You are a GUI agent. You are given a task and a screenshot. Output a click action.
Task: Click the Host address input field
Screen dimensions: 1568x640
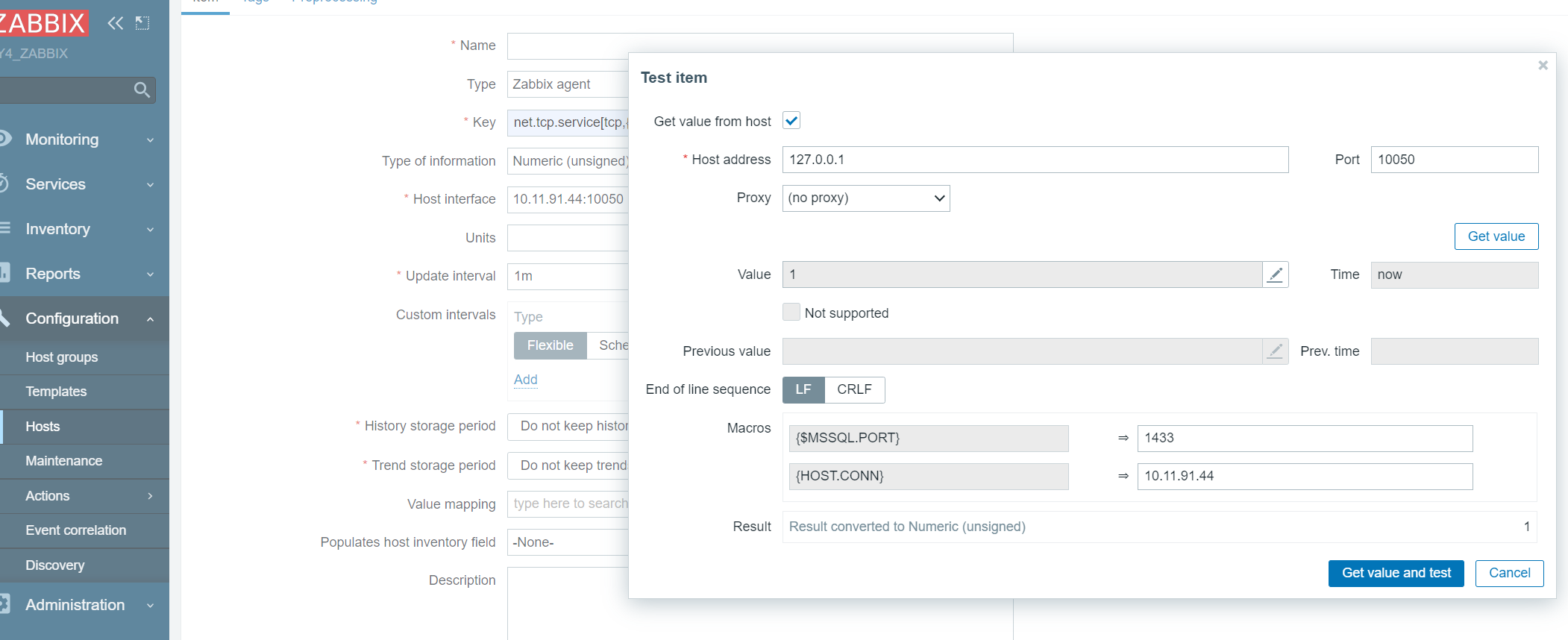tap(1035, 160)
